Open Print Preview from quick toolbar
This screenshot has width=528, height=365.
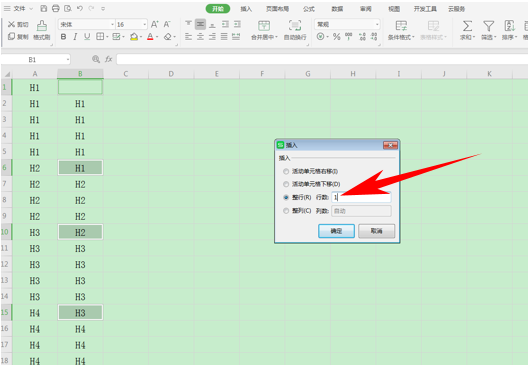[x=68, y=9]
